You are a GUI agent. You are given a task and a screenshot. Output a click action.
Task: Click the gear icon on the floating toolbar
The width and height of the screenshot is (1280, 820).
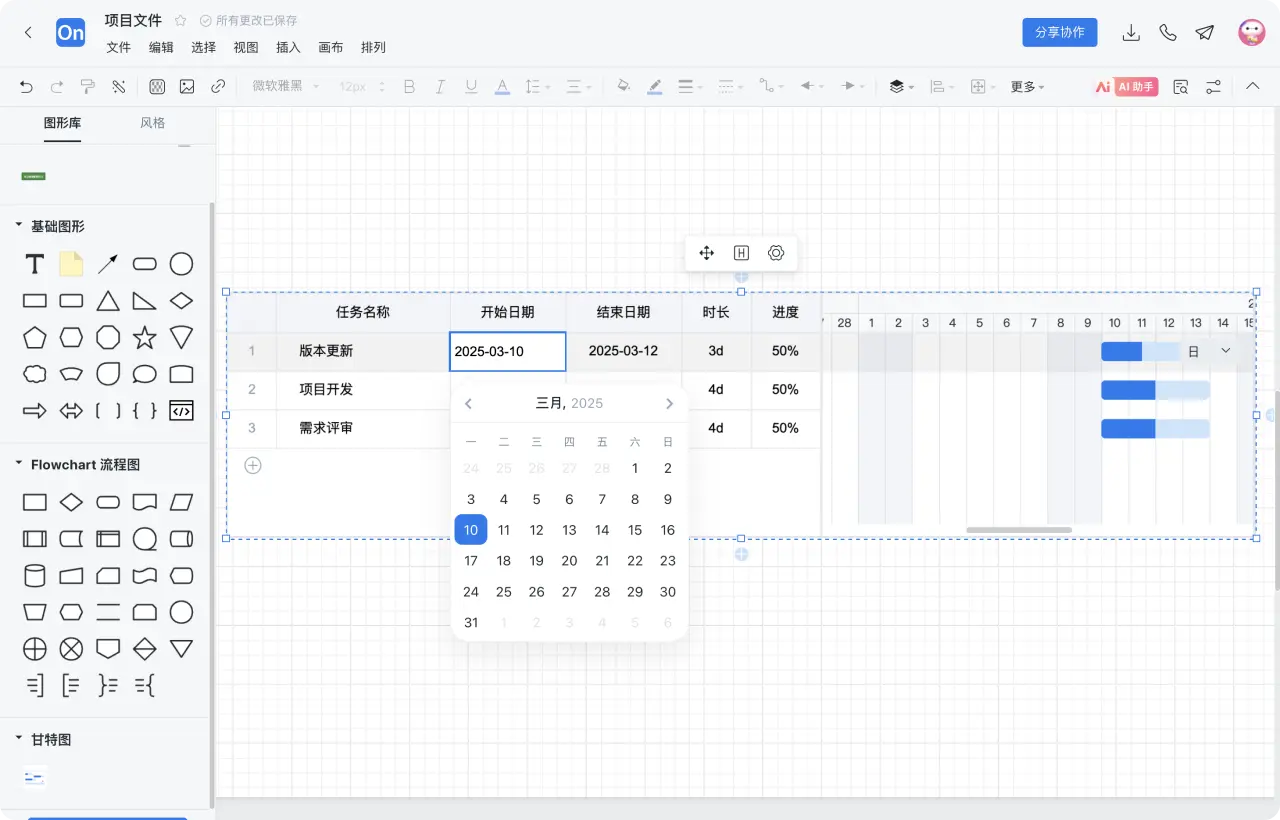tap(776, 253)
